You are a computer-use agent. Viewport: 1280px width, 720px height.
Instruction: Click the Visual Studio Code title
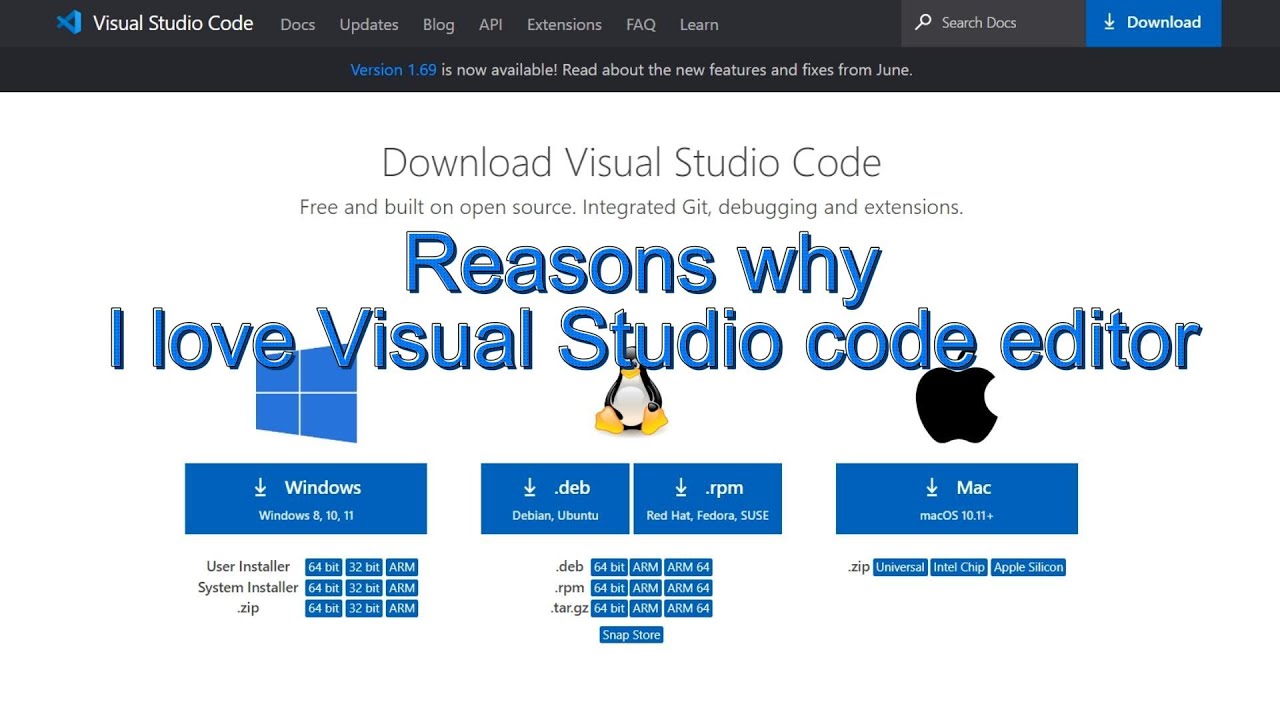pos(173,23)
